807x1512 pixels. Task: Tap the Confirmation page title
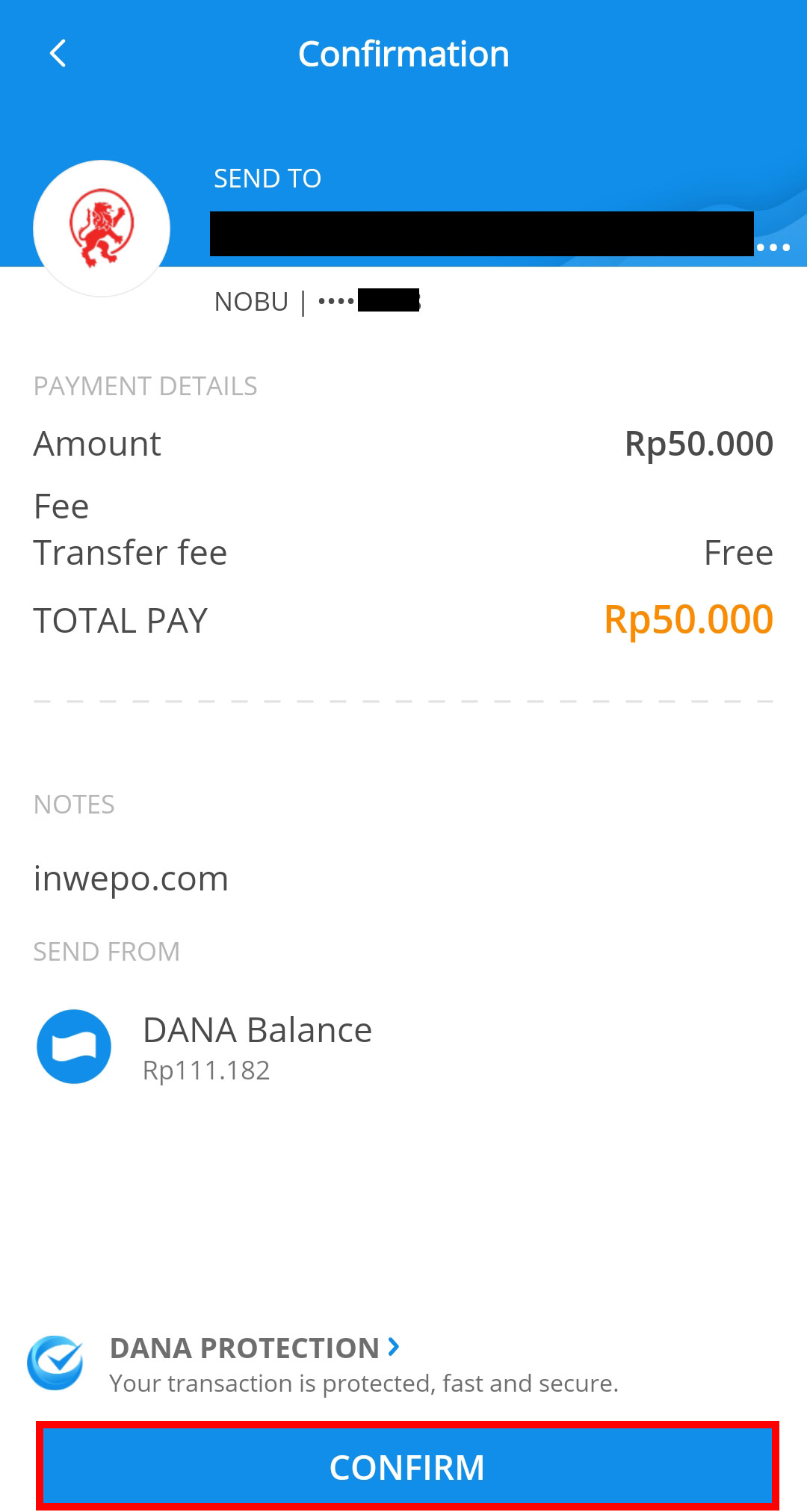coord(403,54)
